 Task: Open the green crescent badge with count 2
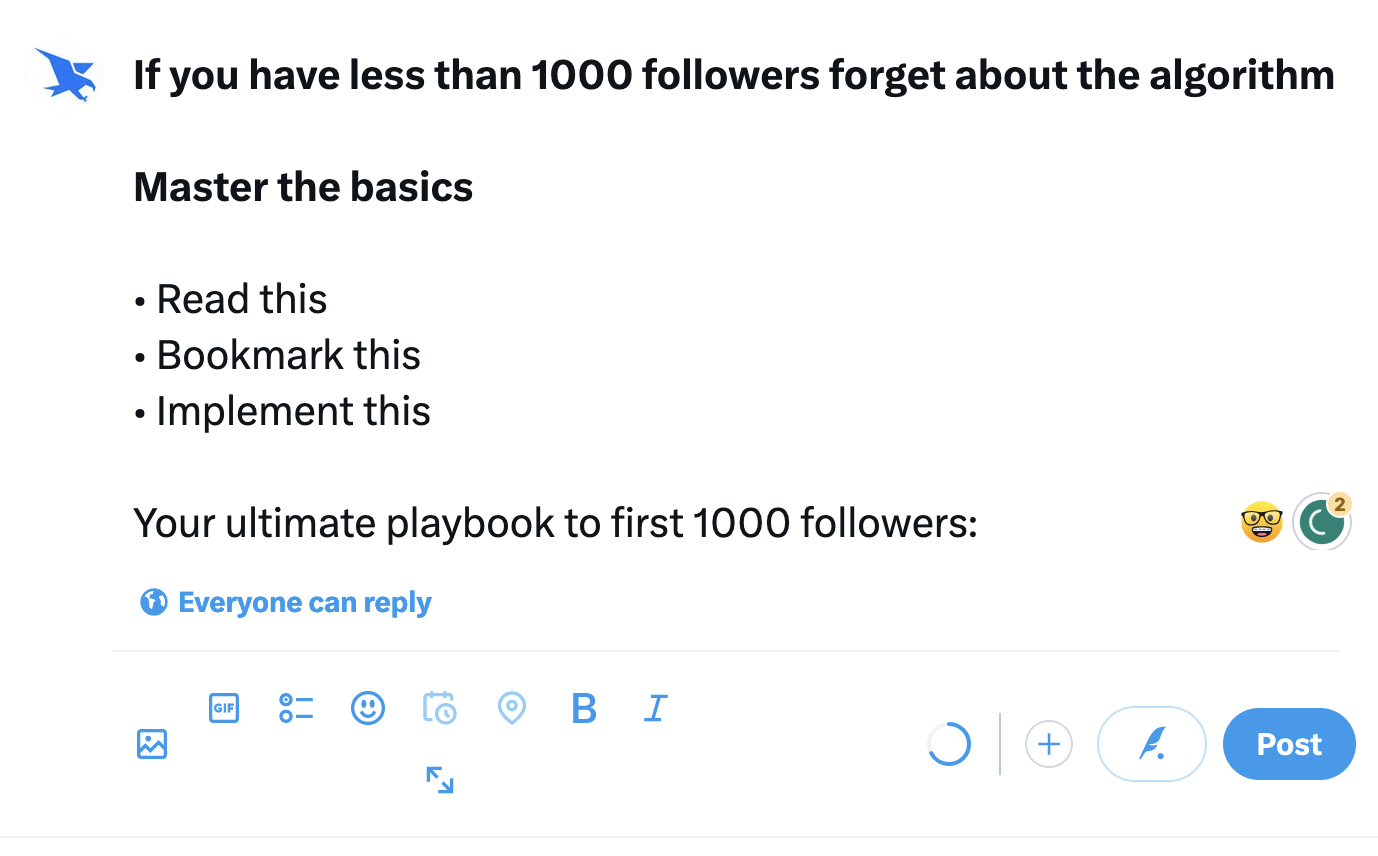[1322, 521]
